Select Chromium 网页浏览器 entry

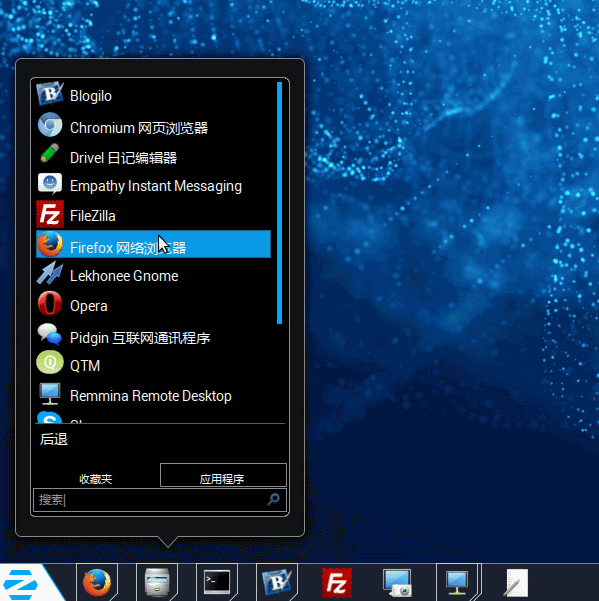(x=139, y=128)
